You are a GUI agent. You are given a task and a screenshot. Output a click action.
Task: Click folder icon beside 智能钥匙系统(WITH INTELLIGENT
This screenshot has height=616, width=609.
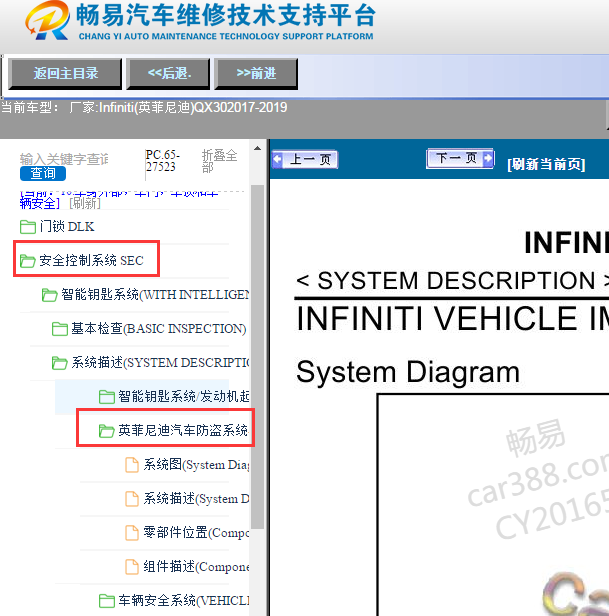[50, 295]
